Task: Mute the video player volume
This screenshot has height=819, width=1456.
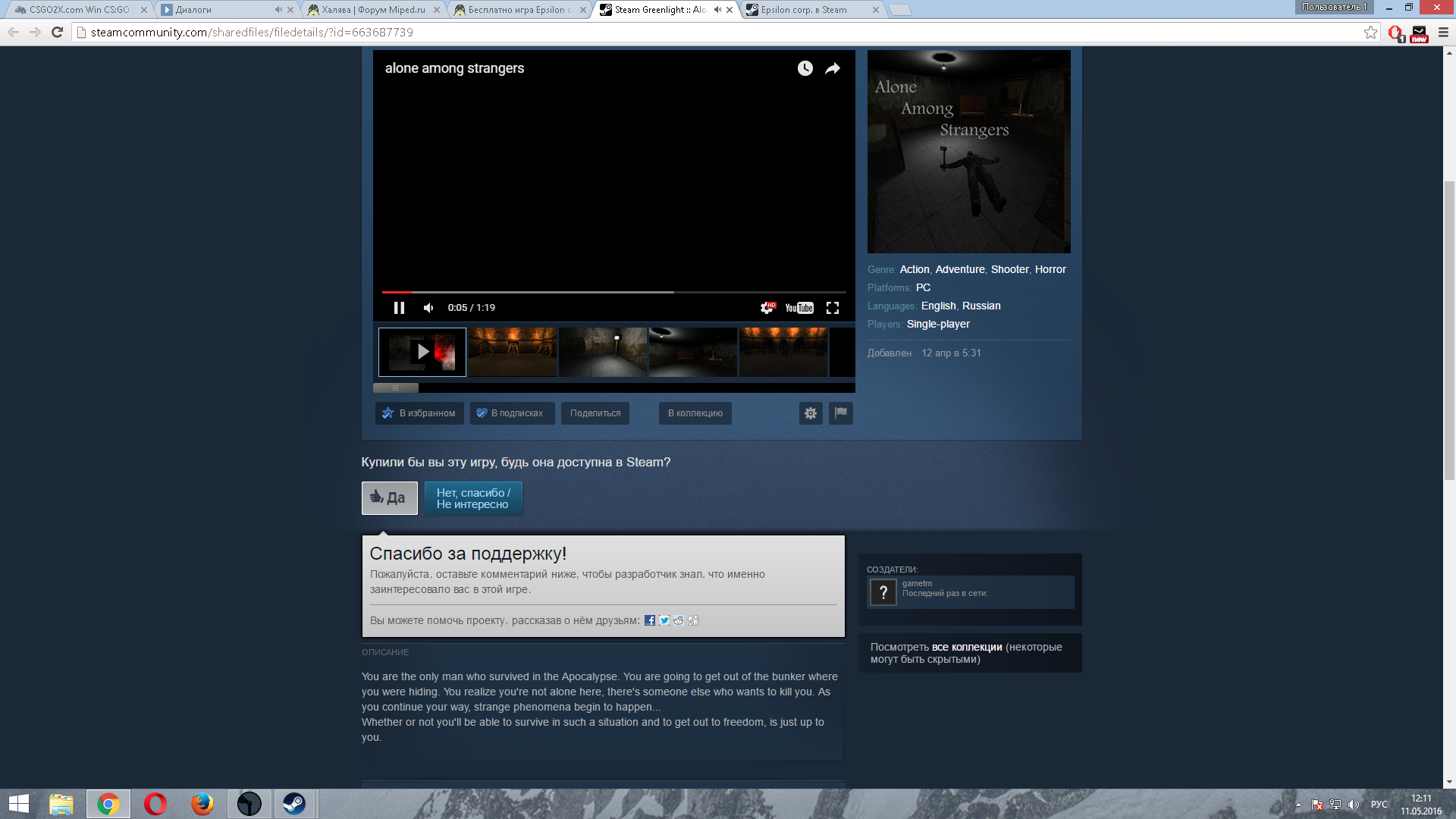Action: 428,308
